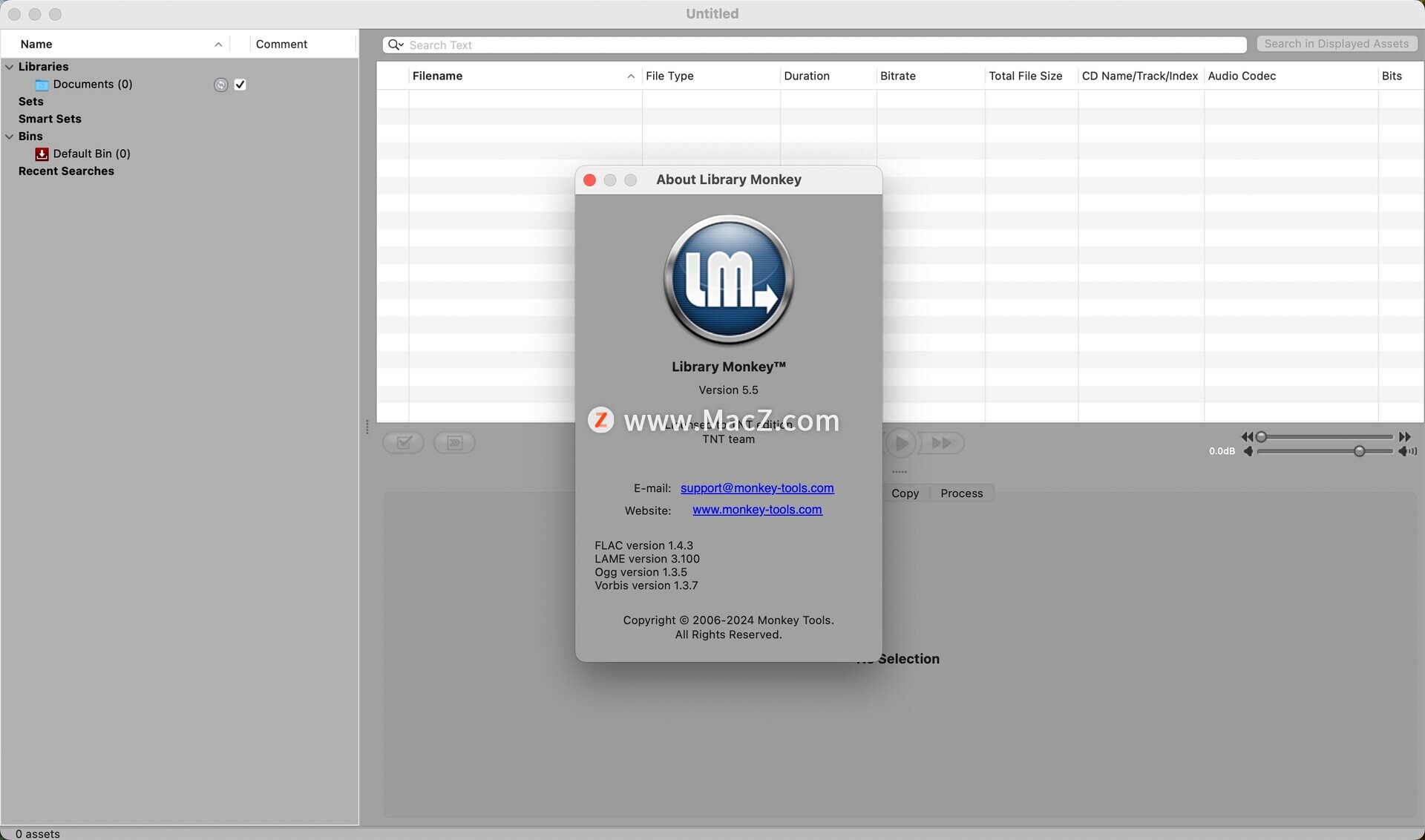The height and width of the screenshot is (840, 1425).
Task: Switch to the Process tab
Action: [x=961, y=493]
